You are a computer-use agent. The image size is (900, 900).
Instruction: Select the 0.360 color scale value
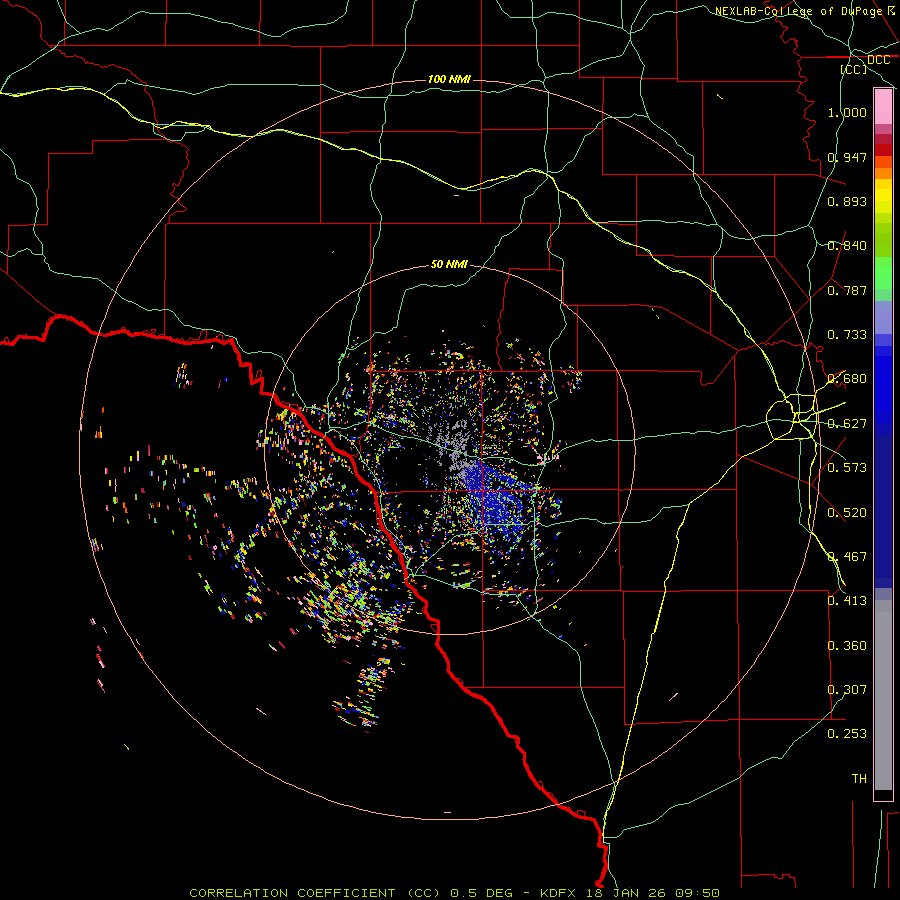click(847, 646)
